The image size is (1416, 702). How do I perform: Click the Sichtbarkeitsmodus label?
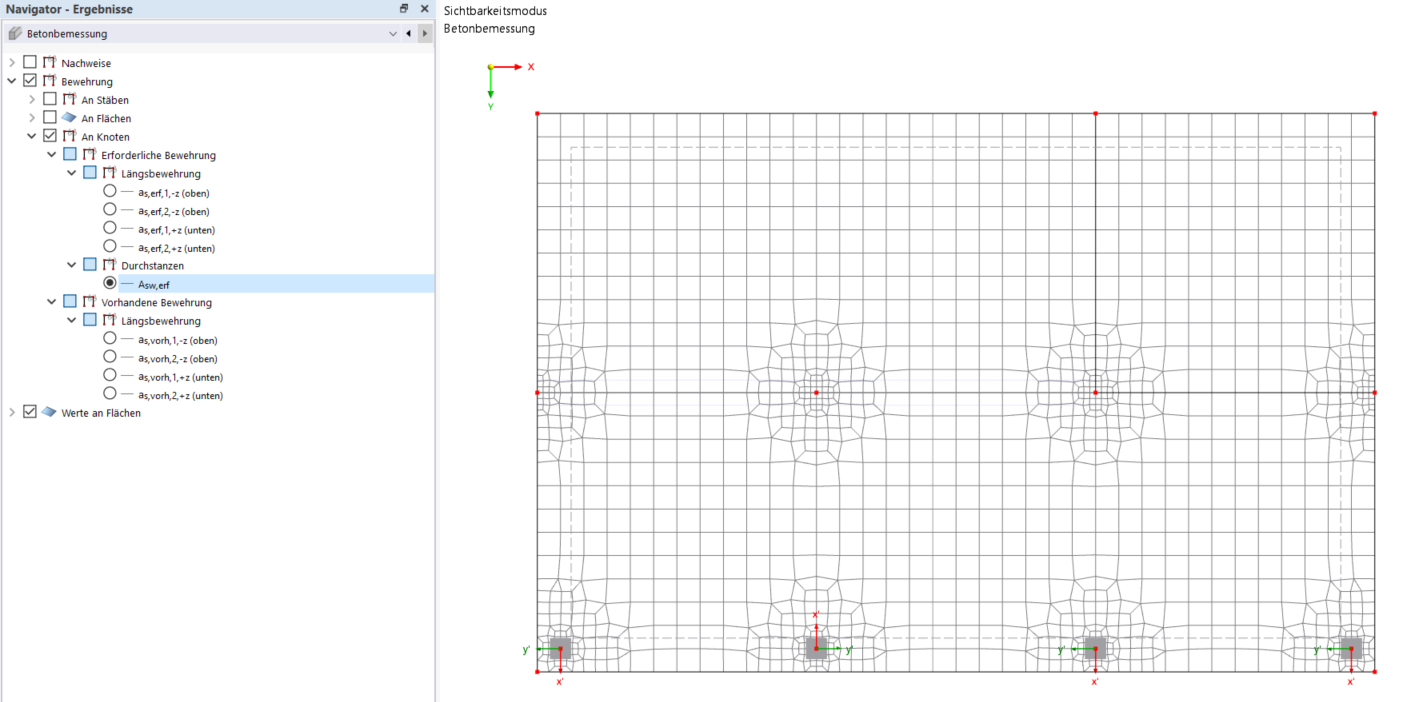(496, 10)
